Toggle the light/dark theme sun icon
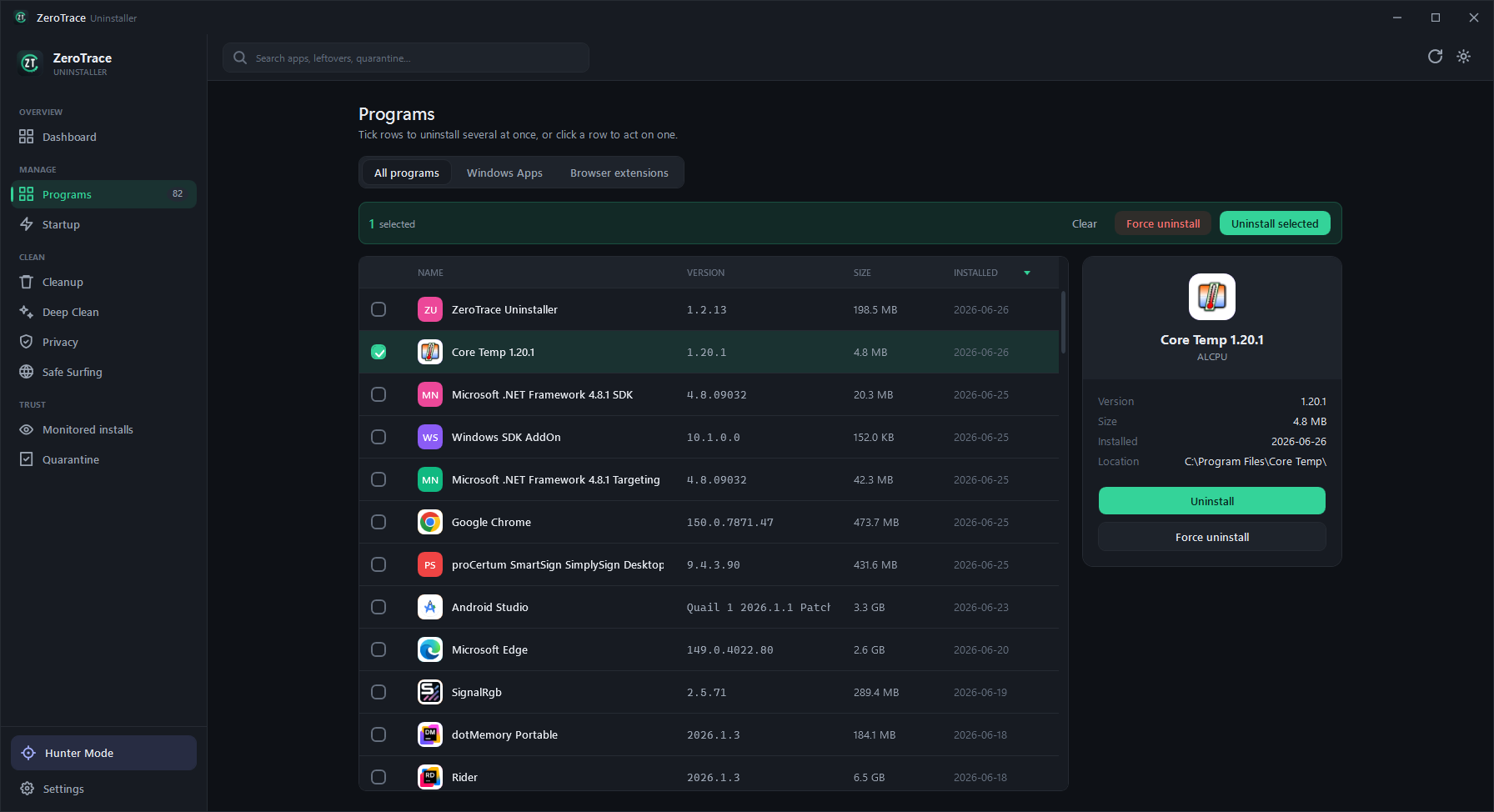The image size is (1494, 812). [1464, 57]
